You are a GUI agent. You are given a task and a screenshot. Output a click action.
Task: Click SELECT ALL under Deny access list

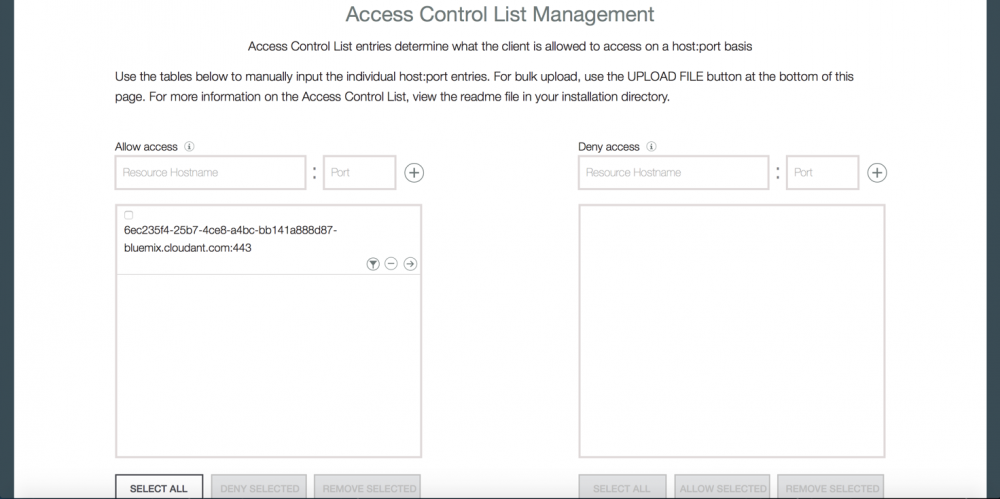click(x=622, y=488)
